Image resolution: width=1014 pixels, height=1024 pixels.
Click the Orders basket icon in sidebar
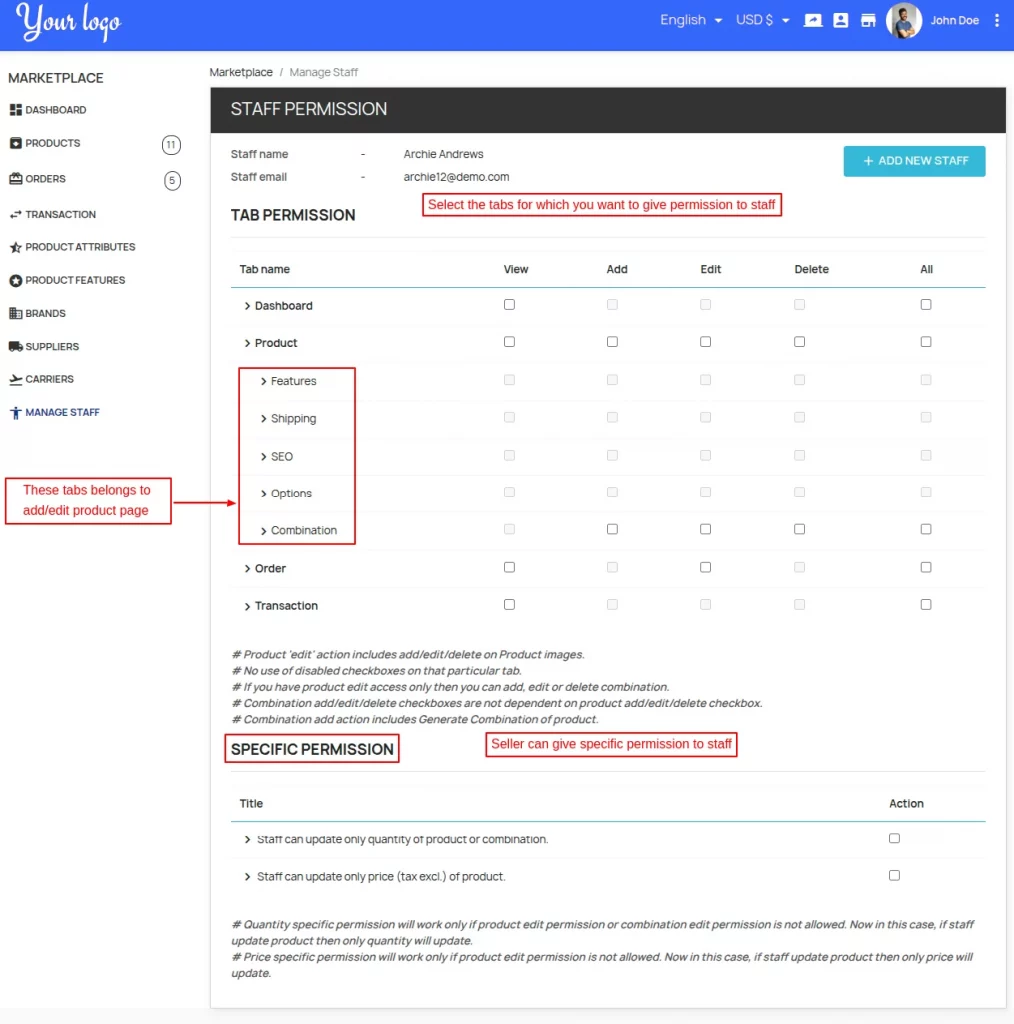[x=16, y=178]
